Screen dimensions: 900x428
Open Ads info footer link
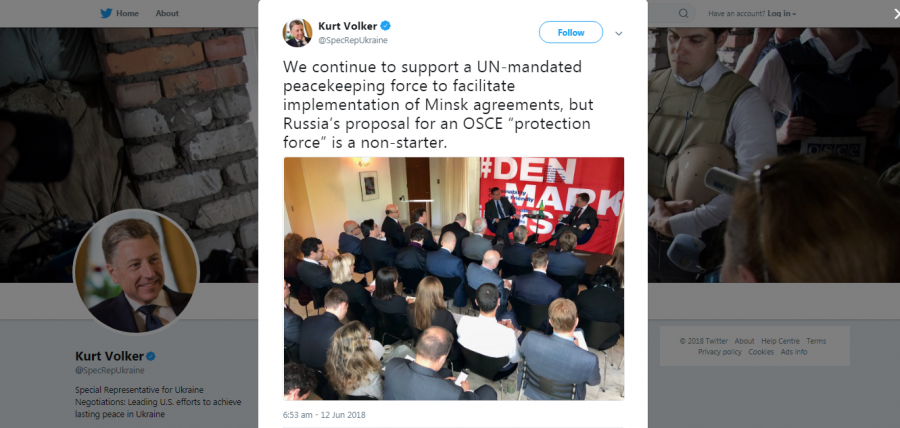pyautogui.click(x=794, y=352)
